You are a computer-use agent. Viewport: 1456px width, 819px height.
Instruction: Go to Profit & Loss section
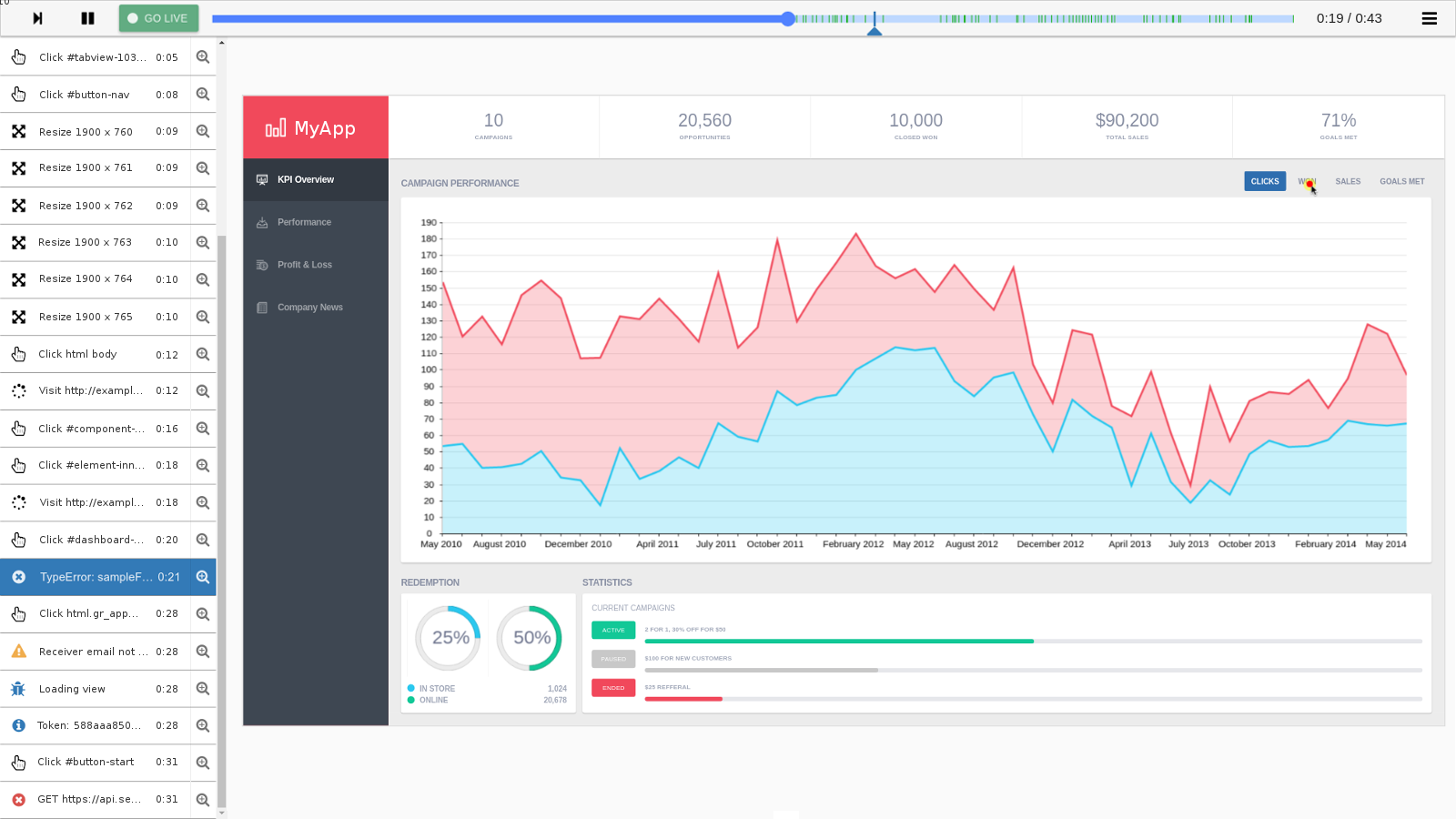[304, 265]
